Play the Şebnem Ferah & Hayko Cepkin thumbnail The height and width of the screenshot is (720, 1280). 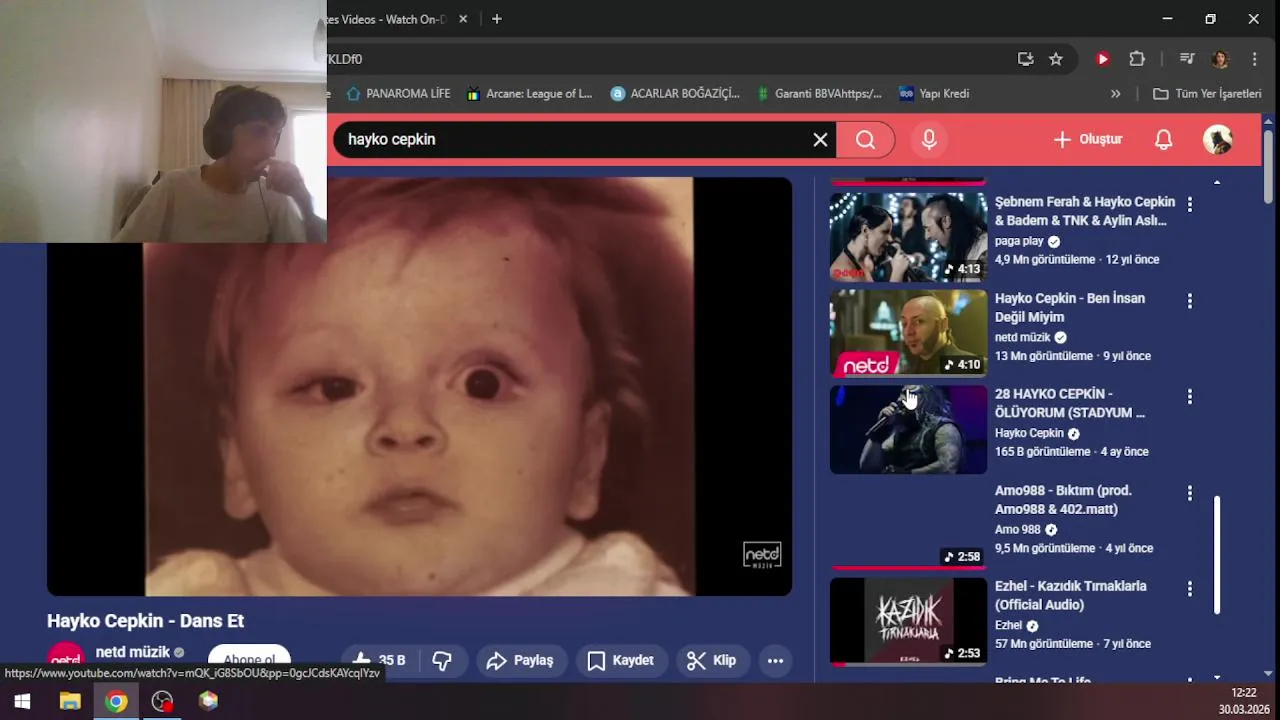point(908,237)
